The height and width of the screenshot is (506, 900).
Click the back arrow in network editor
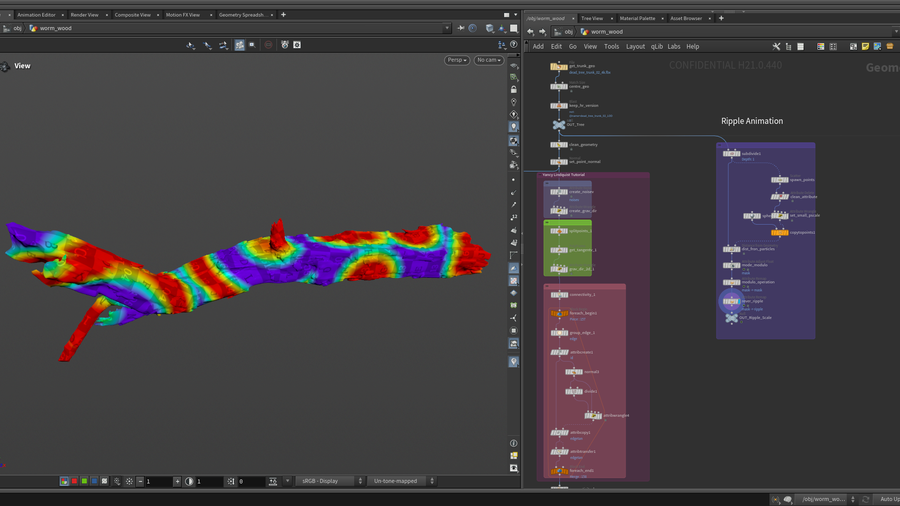pos(530,31)
